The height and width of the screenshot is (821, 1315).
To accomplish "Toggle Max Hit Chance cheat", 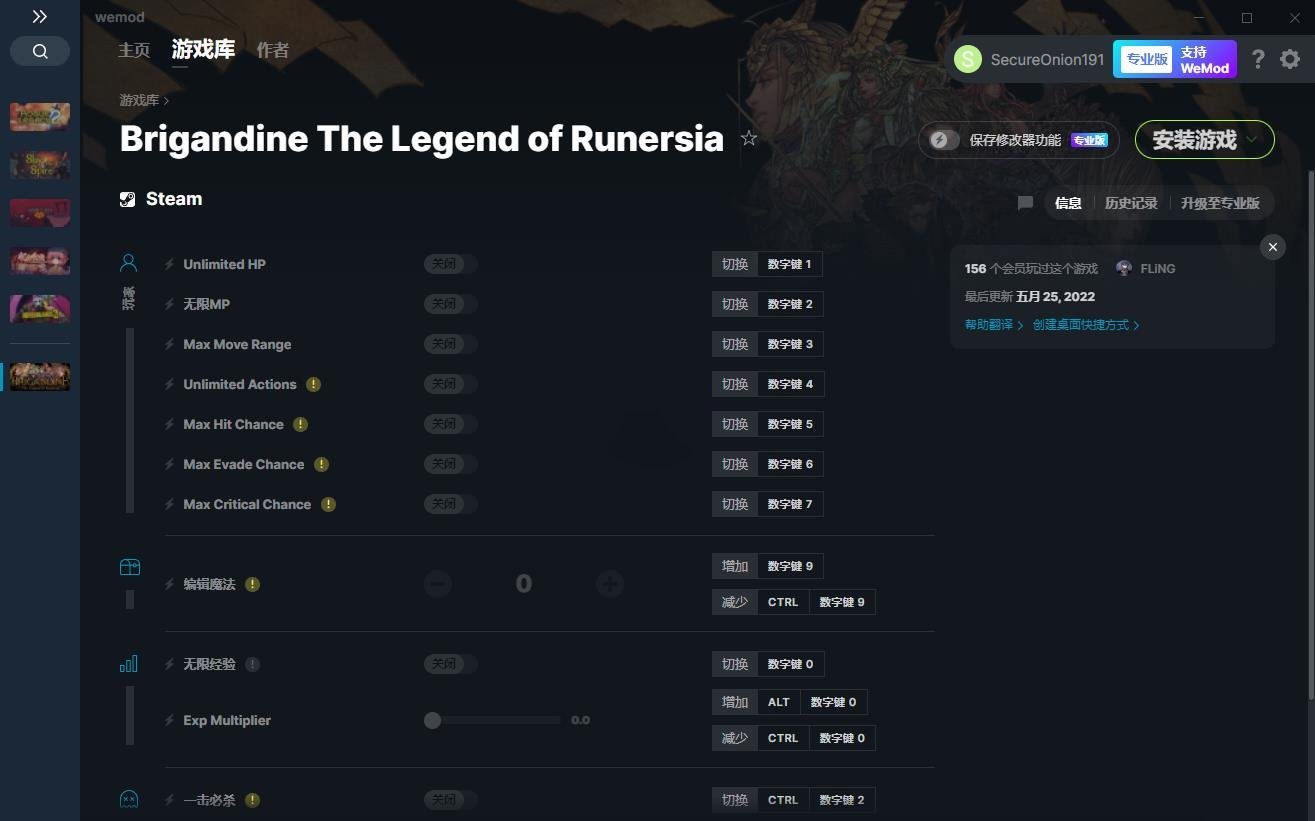I will coord(450,424).
